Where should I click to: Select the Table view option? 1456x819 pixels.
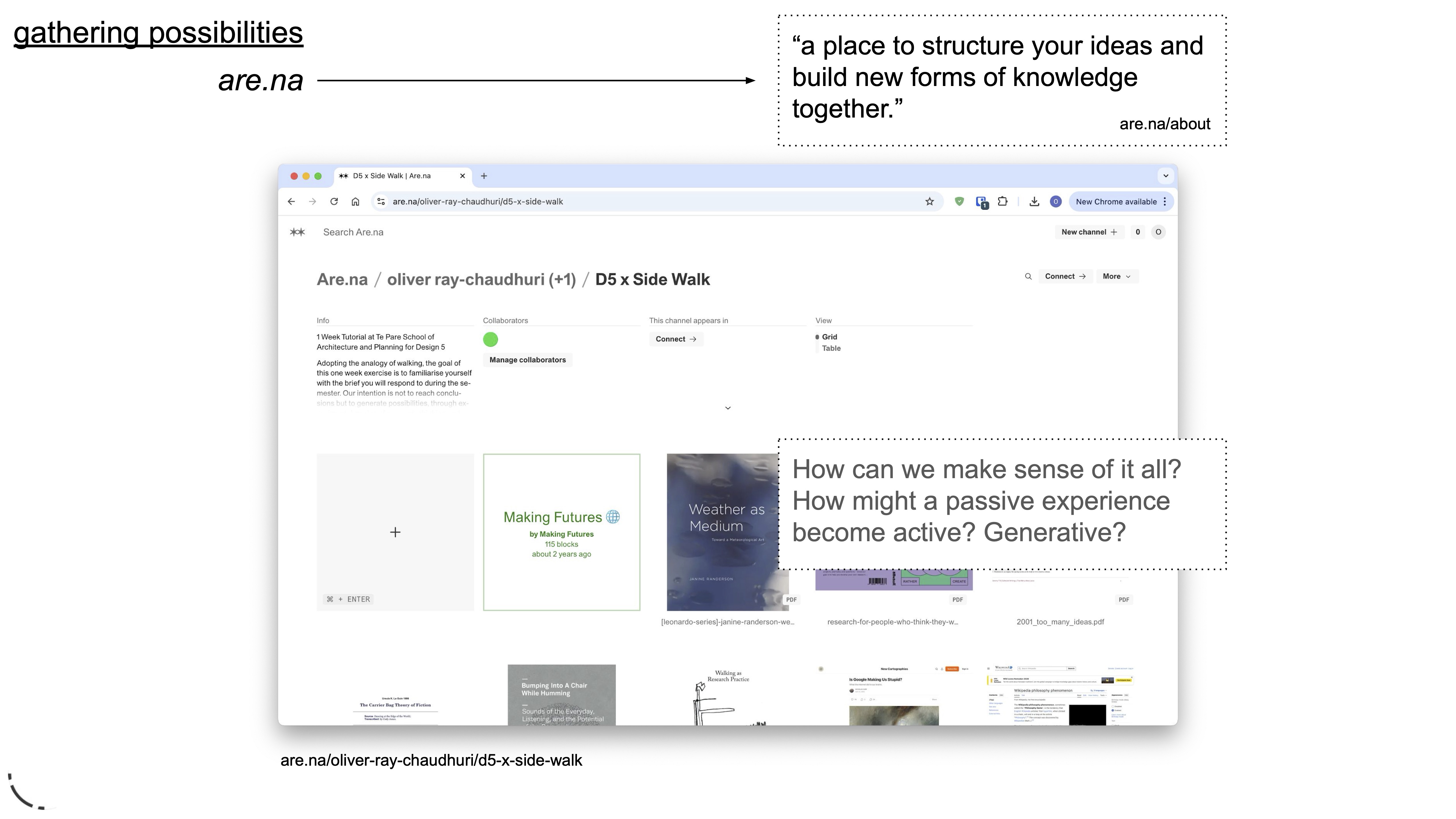coord(831,348)
